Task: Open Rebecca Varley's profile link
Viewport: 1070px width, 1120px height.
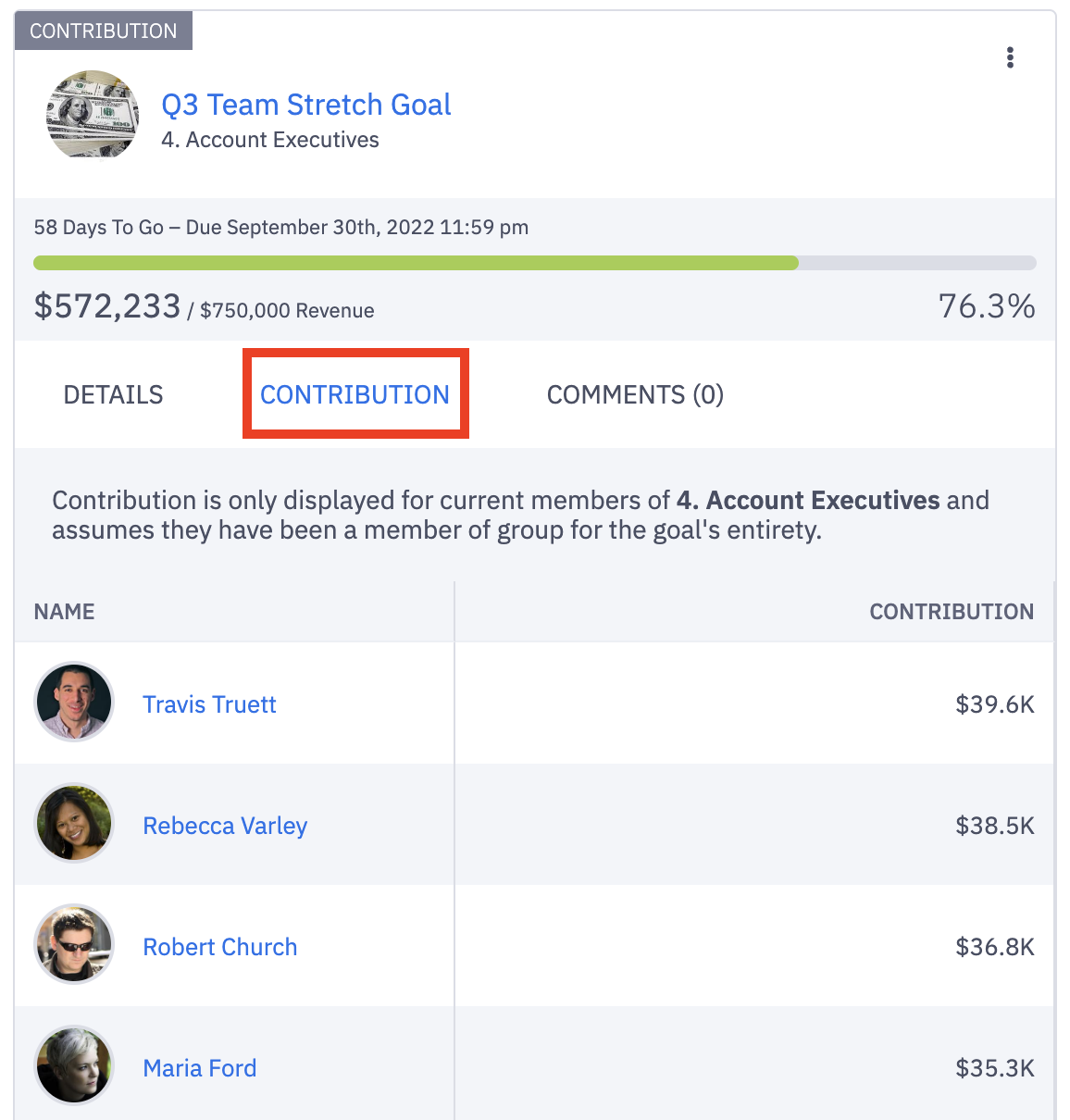Action: pos(225,826)
